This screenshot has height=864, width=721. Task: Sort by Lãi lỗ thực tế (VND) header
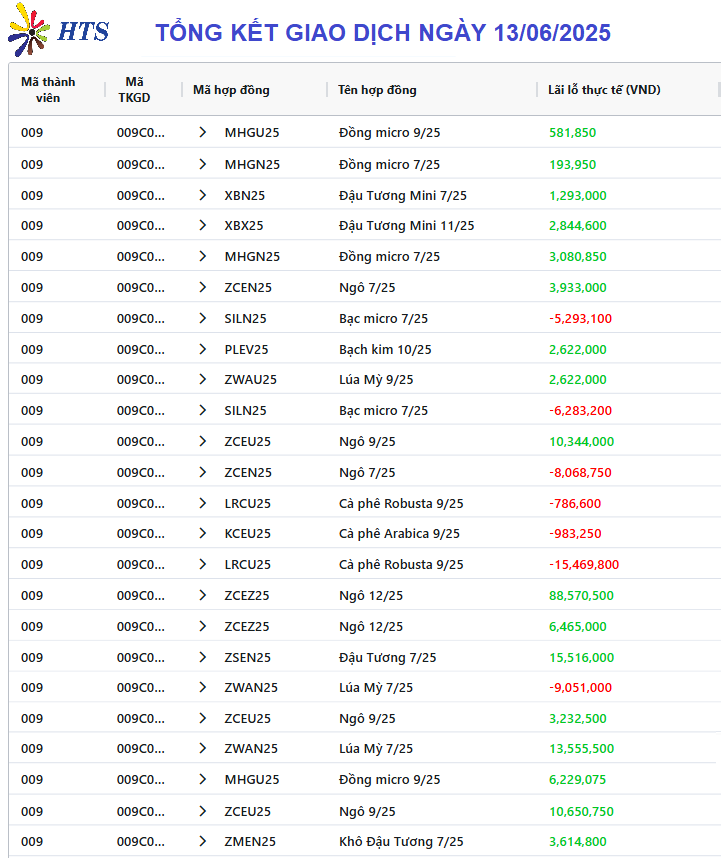pyautogui.click(x=604, y=90)
